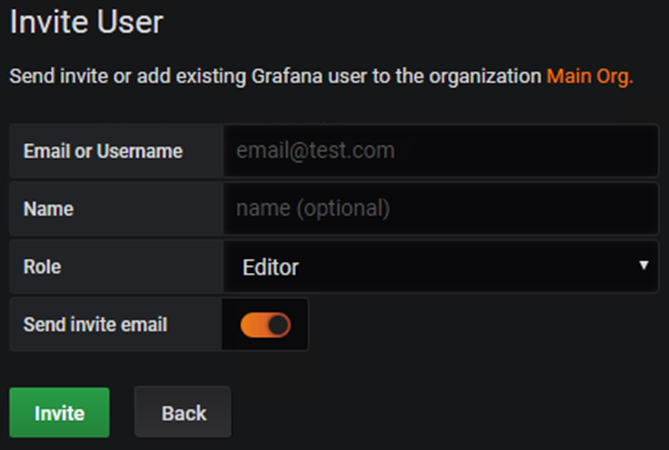Click the Invite User heading
The height and width of the screenshot is (450, 669).
pyautogui.click(x=86, y=21)
